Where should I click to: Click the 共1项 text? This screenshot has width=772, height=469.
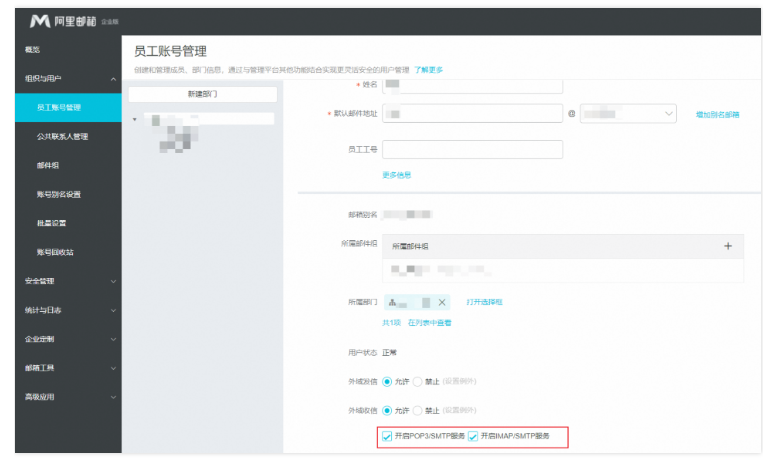391,323
